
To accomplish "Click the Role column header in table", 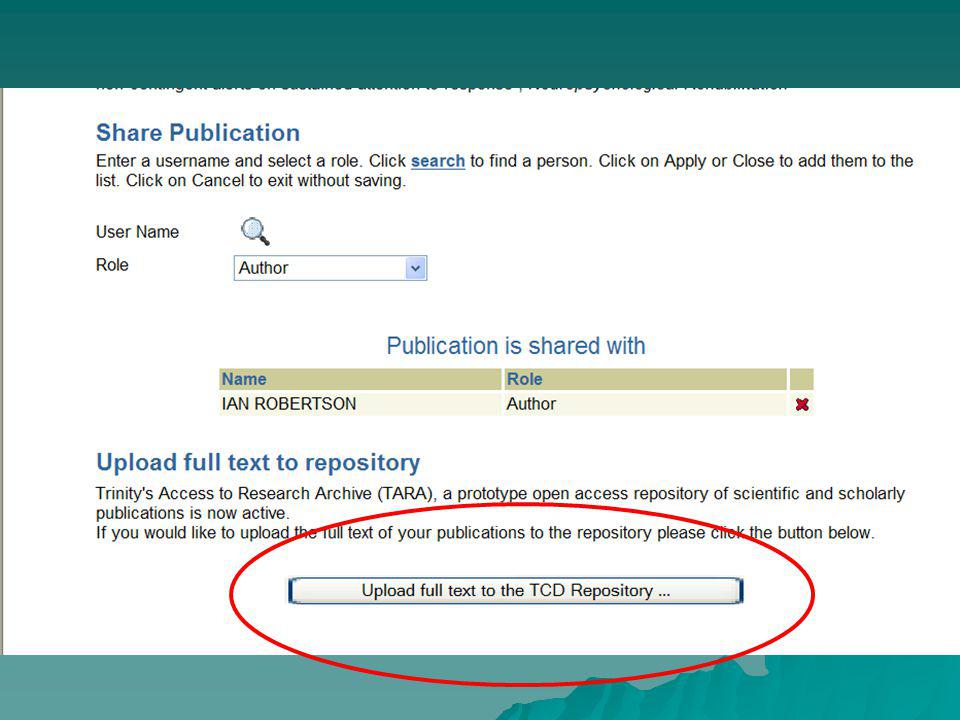I will point(645,379).
